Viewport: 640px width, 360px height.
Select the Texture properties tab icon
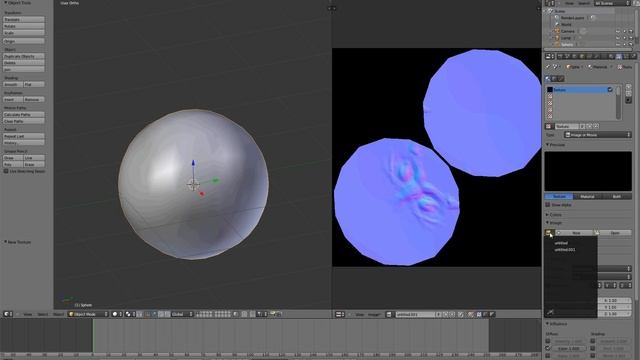pos(619,56)
